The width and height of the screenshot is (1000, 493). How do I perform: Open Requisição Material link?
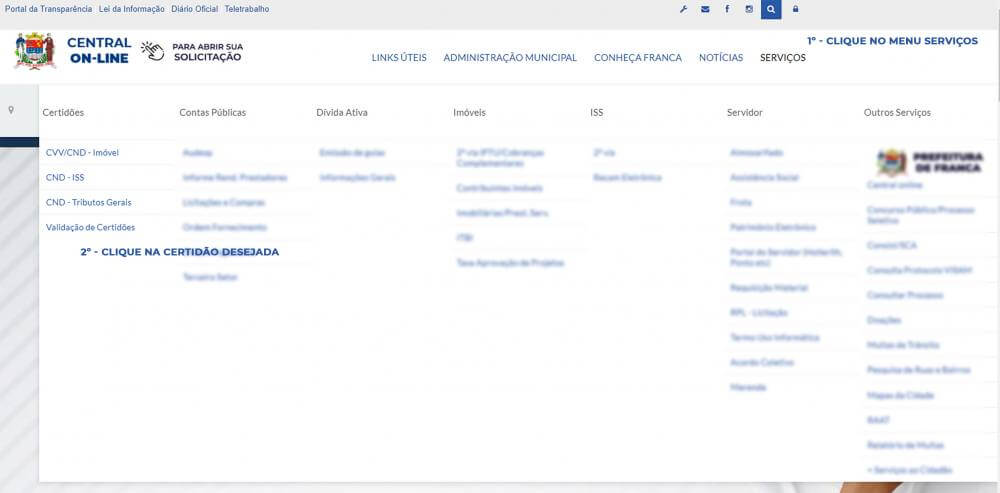coord(768,288)
